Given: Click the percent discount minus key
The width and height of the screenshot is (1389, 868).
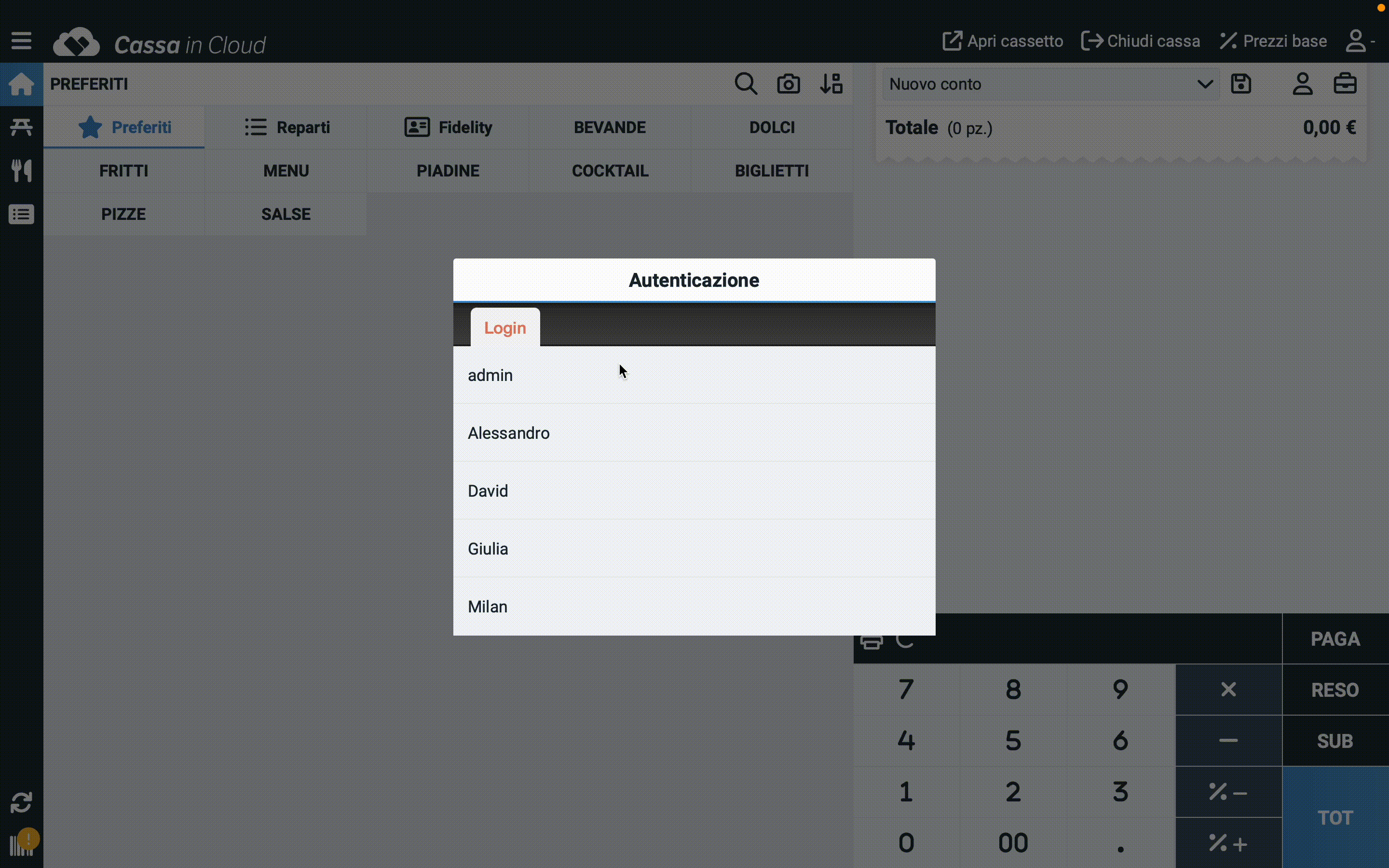Looking at the screenshot, I should [x=1228, y=792].
